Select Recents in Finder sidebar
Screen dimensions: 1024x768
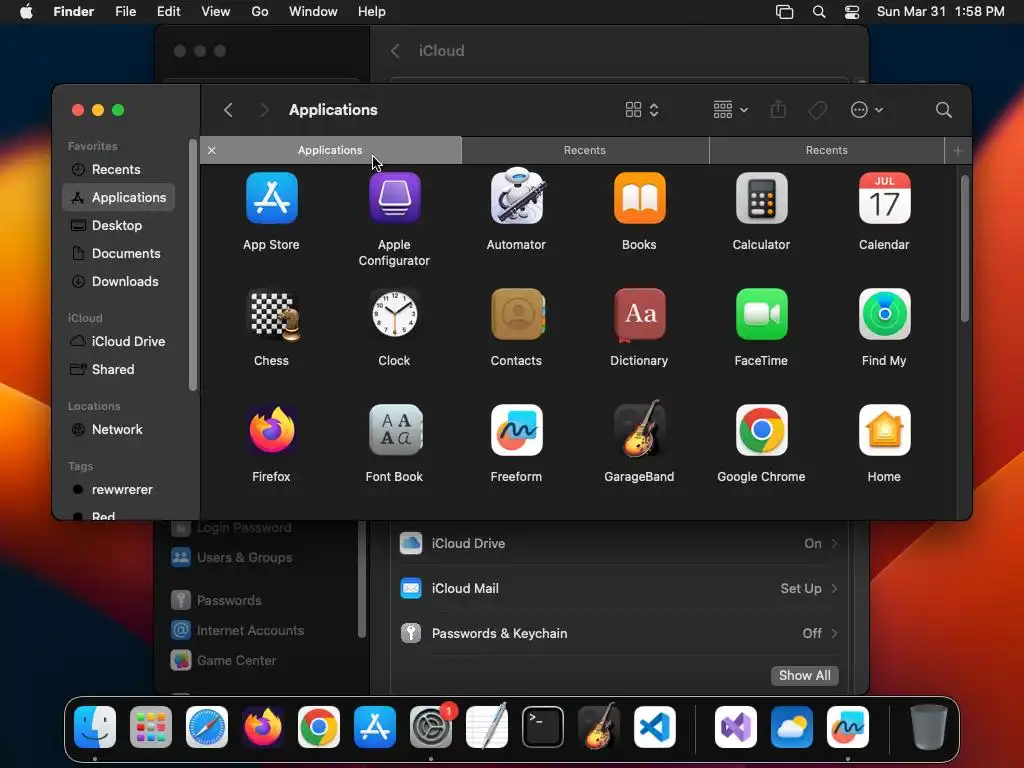118,169
